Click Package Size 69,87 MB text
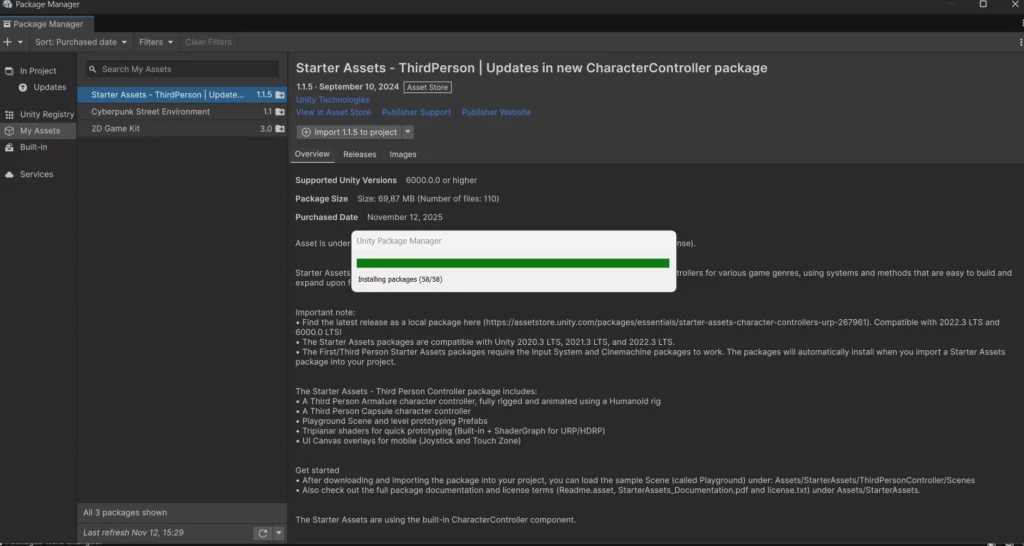Viewport: 1024px width, 546px height. [397, 199]
